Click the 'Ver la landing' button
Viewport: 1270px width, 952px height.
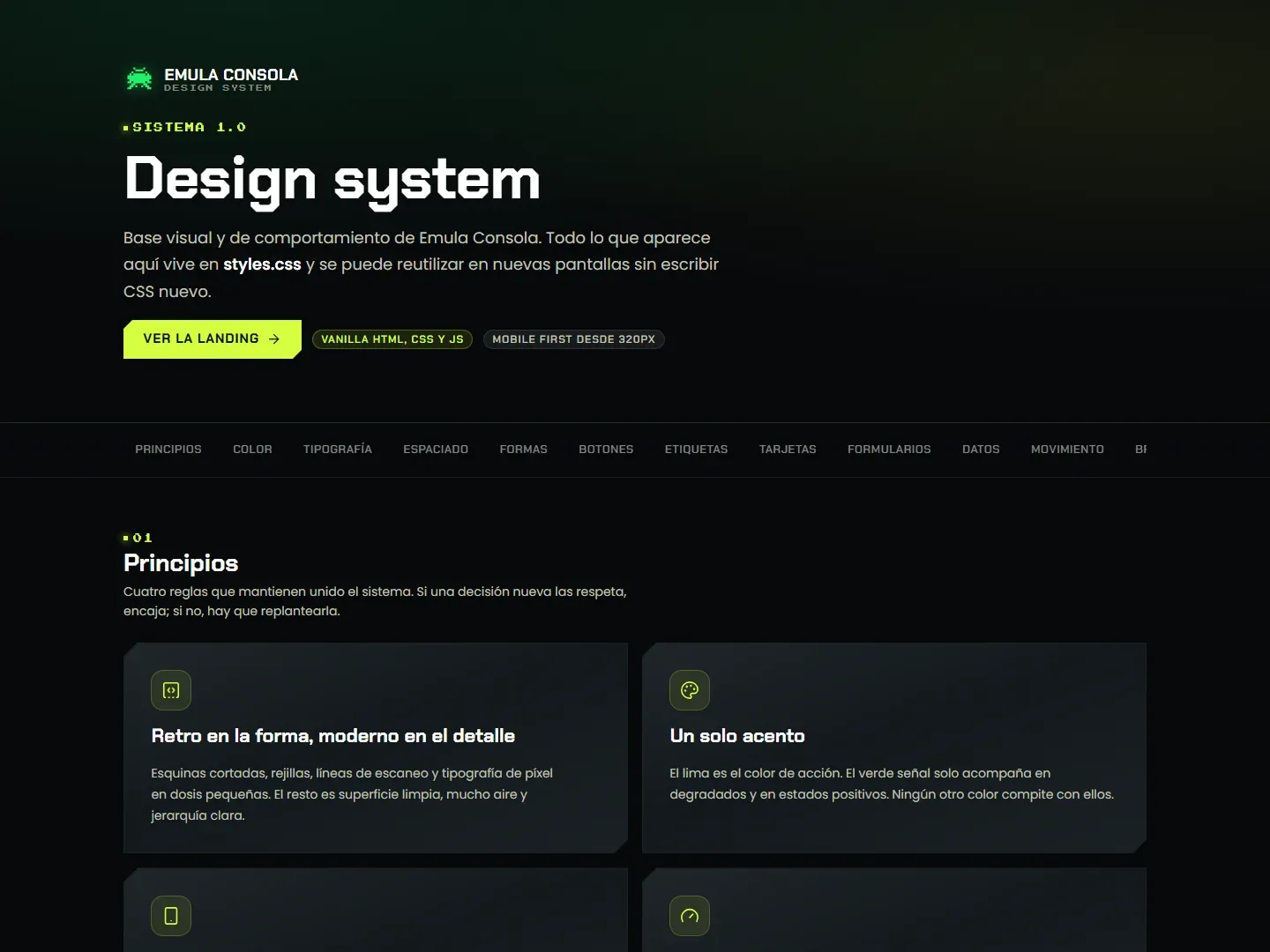pos(213,339)
